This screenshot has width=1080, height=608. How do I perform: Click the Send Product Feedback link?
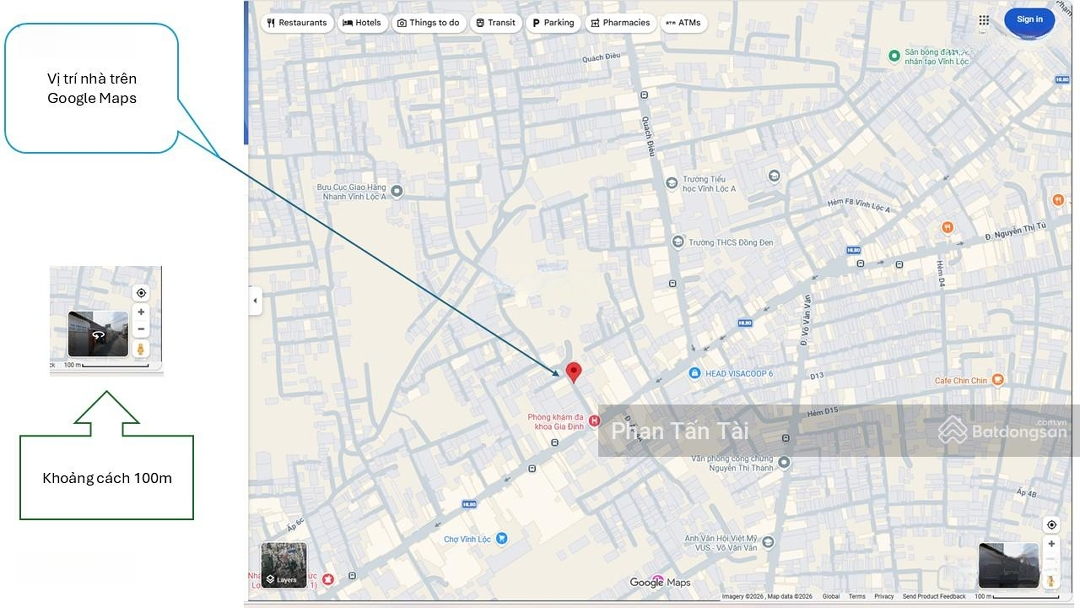pos(934,597)
